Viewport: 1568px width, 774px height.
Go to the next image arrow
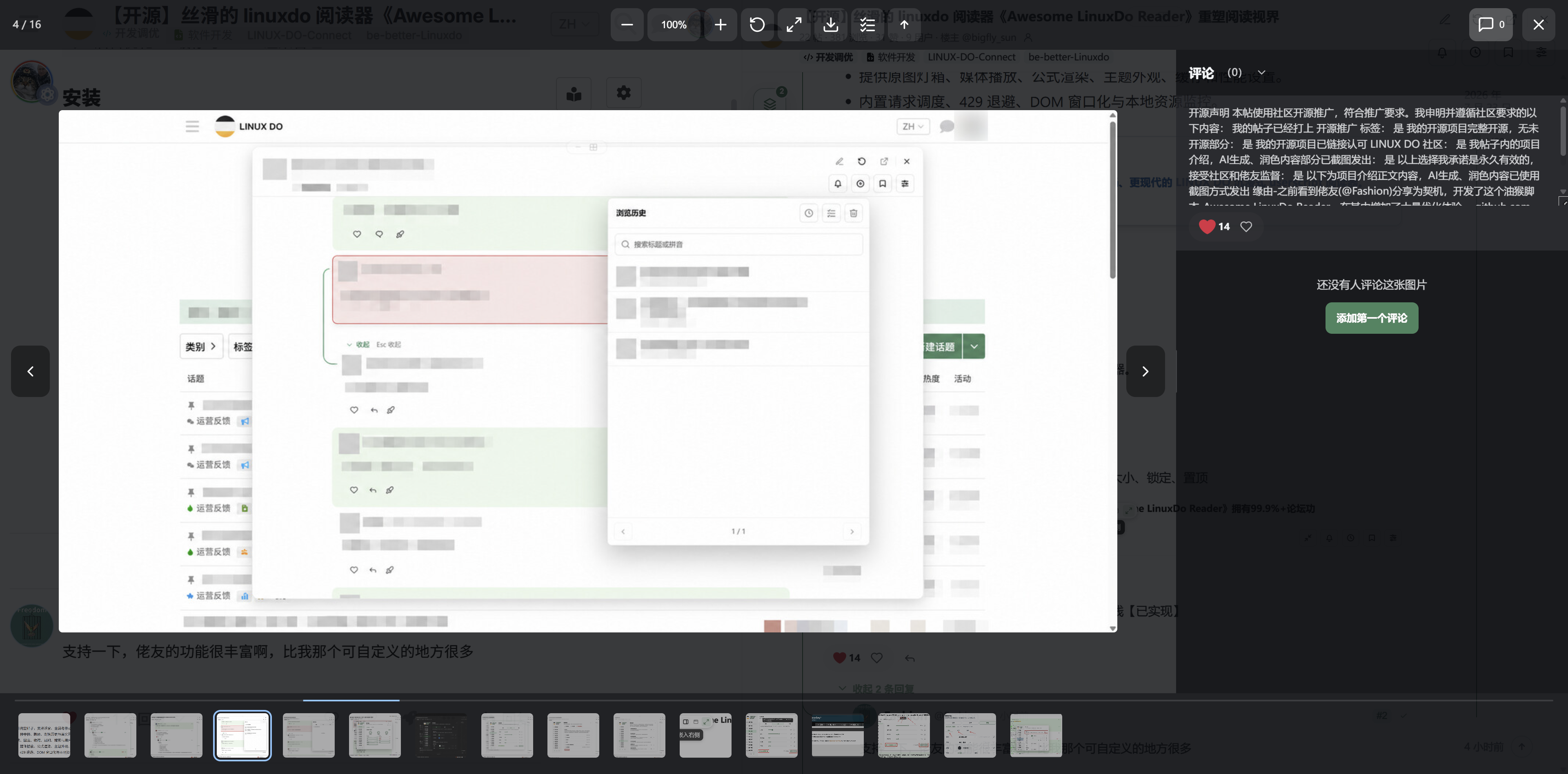(1145, 371)
